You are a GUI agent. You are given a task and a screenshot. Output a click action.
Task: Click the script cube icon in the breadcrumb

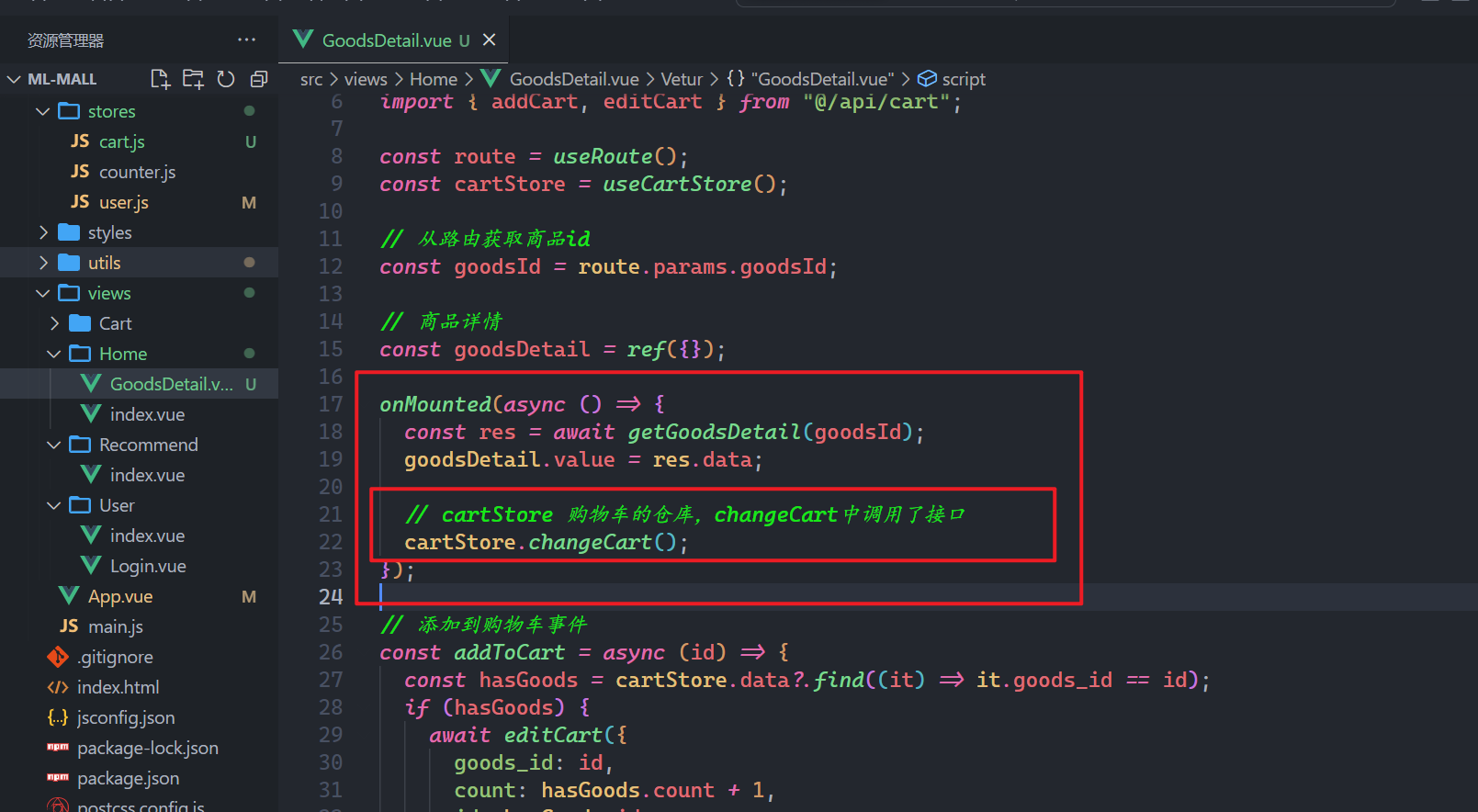928,79
